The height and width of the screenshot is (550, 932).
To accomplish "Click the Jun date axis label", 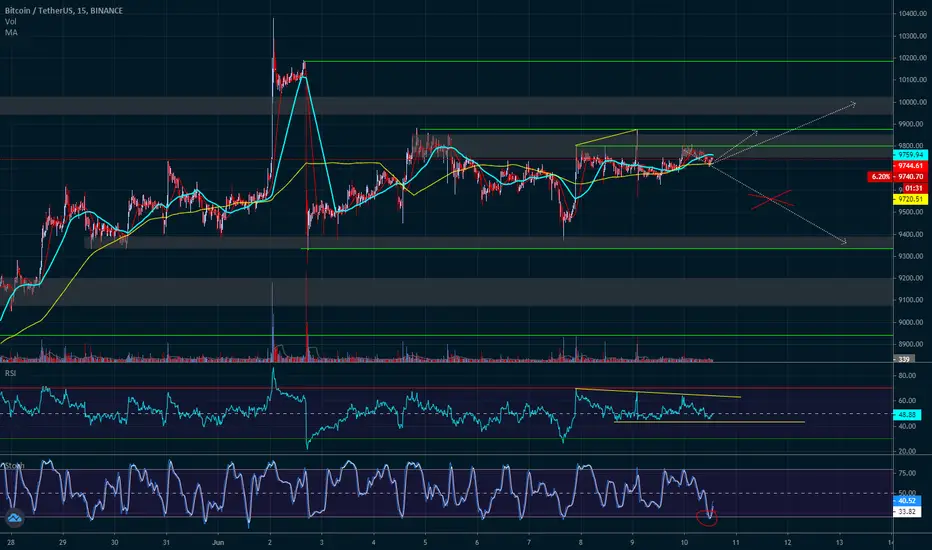I will [218, 542].
